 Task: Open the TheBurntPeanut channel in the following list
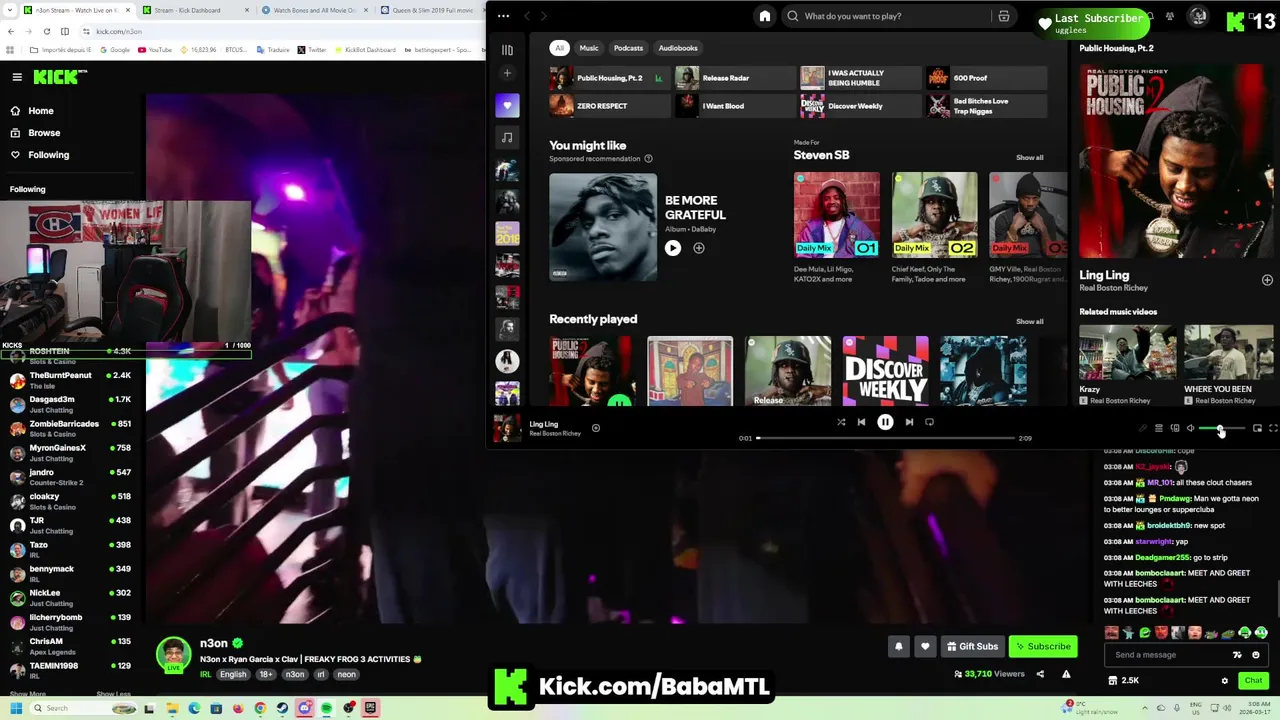click(72, 379)
